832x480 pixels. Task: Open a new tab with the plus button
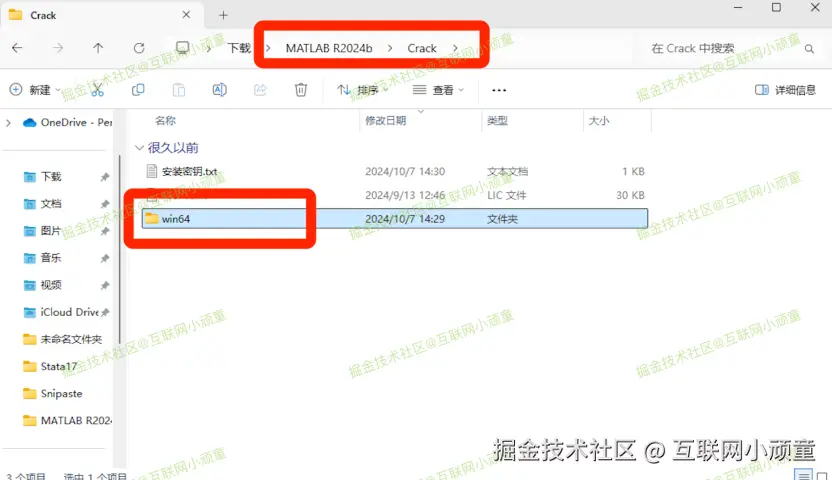223,15
